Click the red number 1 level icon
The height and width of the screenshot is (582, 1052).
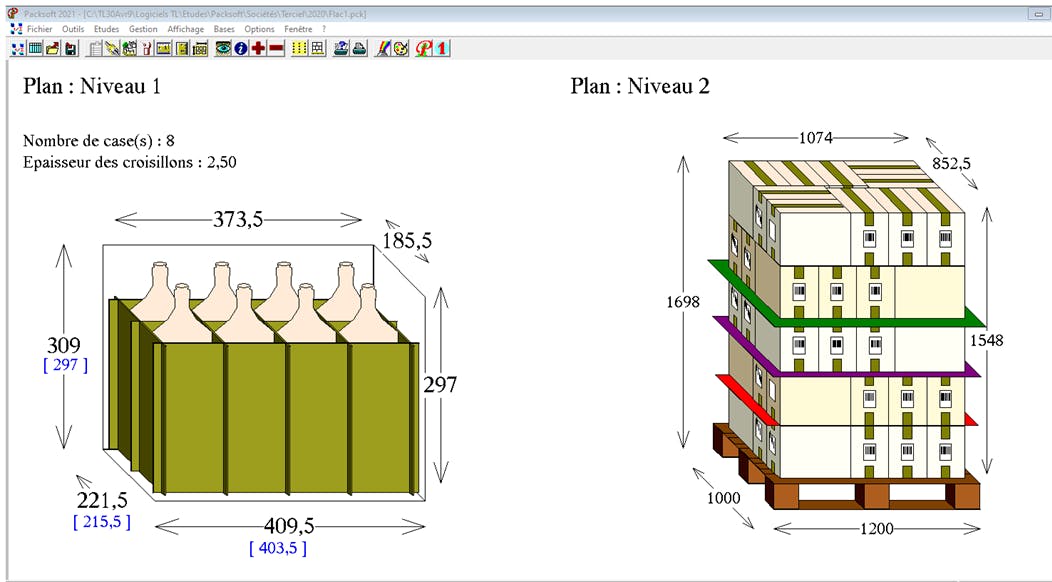point(441,48)
